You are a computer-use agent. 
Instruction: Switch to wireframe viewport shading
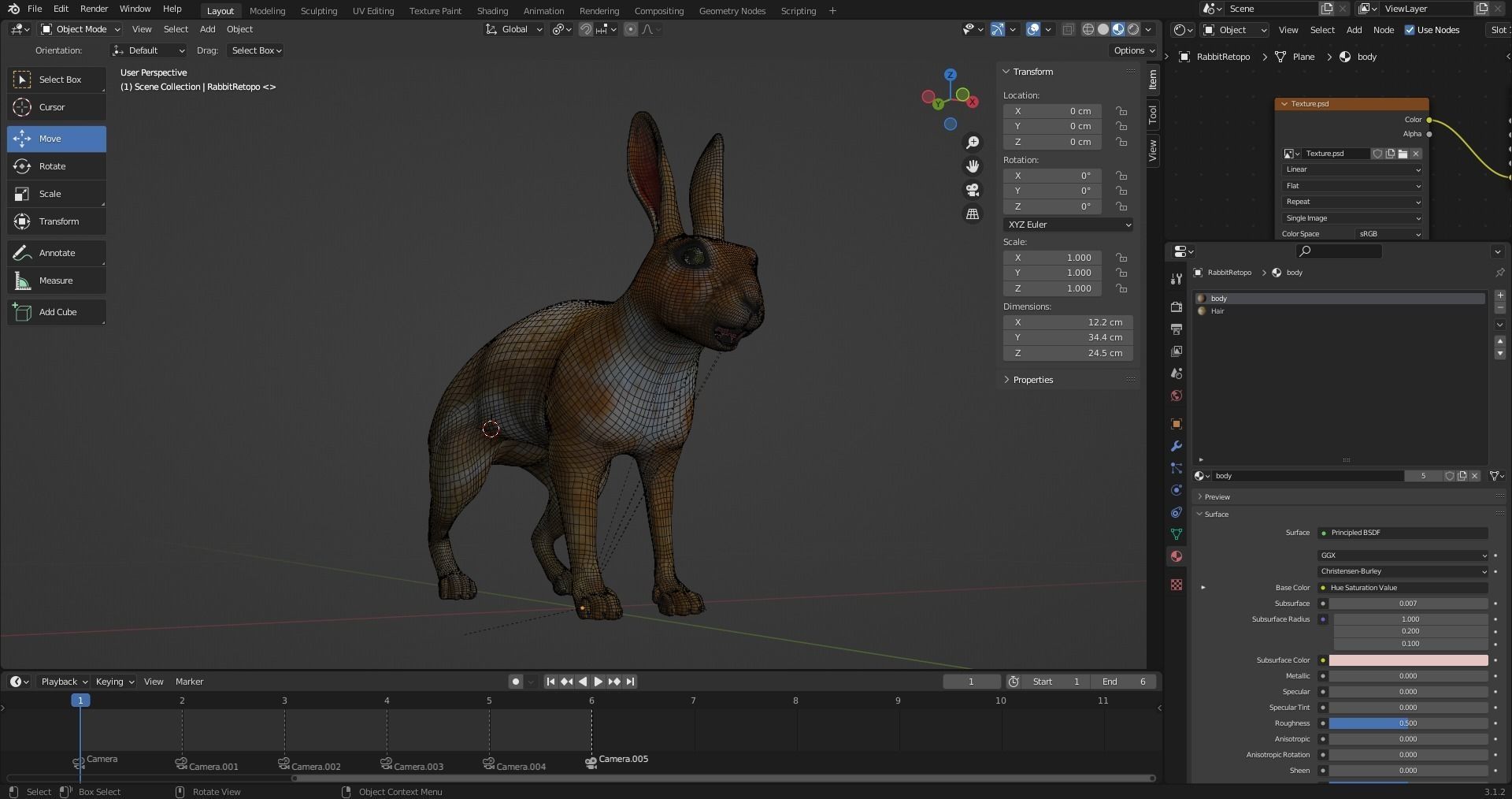point(1088,29)
